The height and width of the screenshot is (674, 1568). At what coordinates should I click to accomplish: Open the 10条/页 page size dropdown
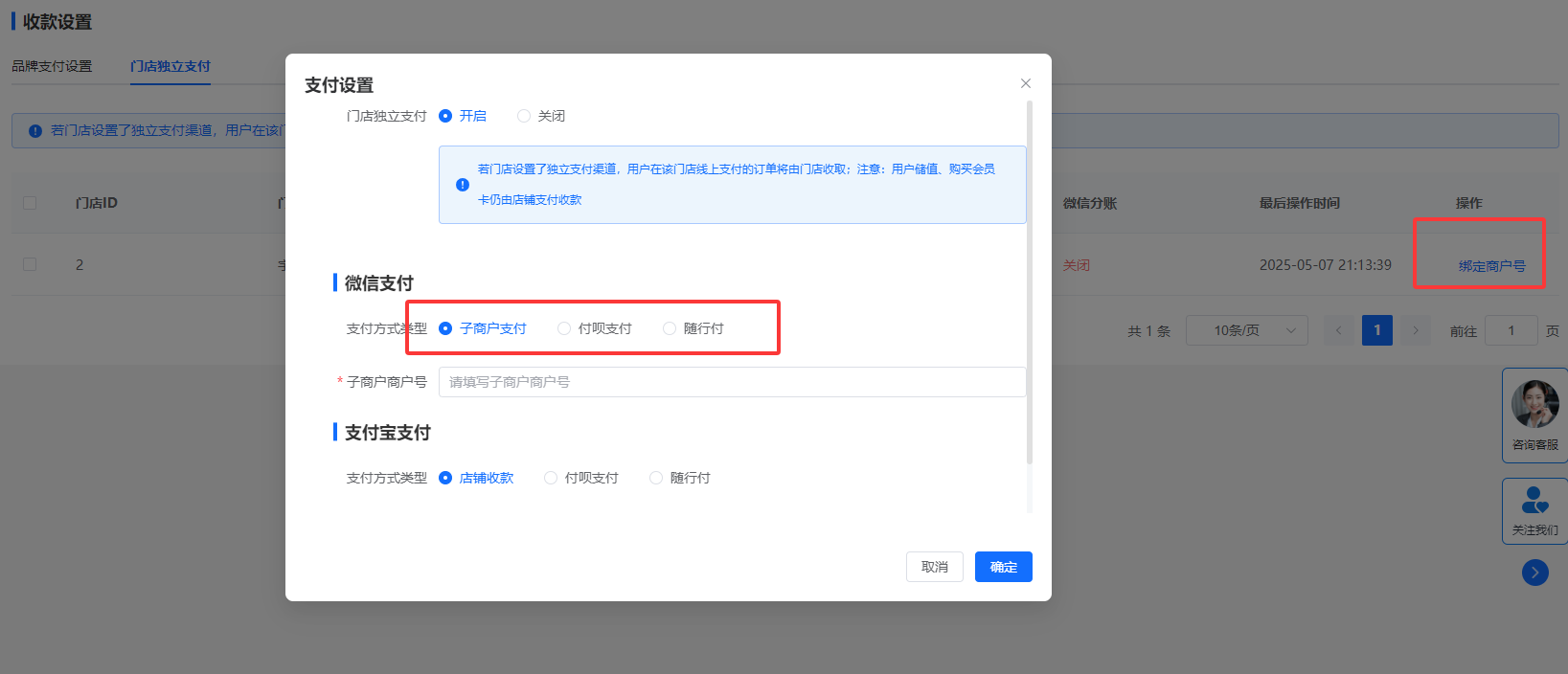(1247, 330)
